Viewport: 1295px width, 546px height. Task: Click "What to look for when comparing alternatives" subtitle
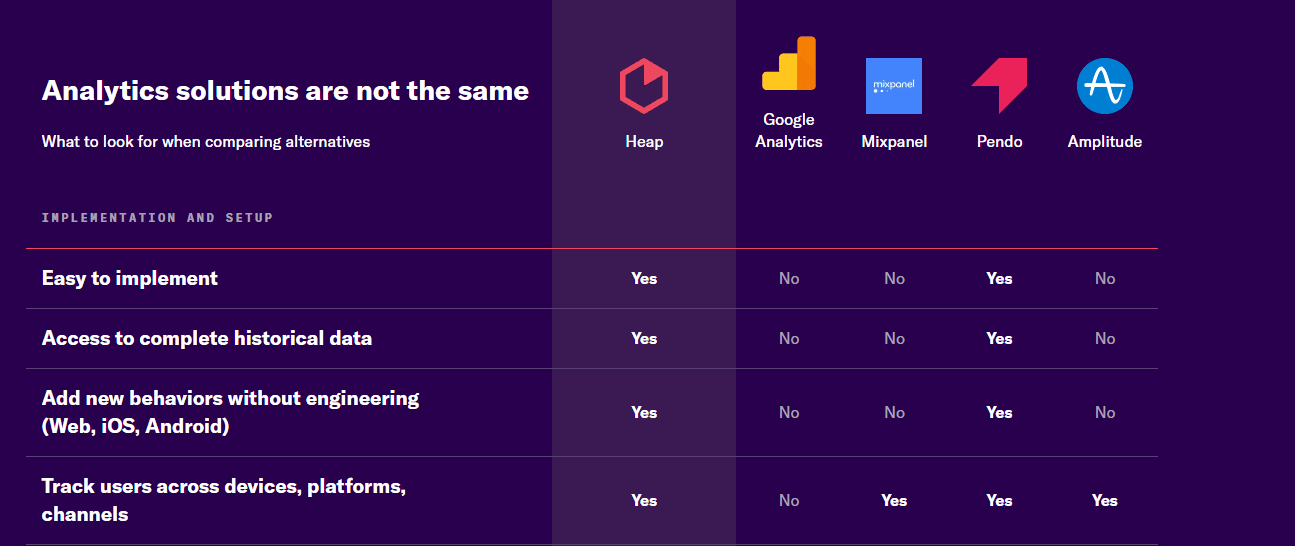(206, 142)
